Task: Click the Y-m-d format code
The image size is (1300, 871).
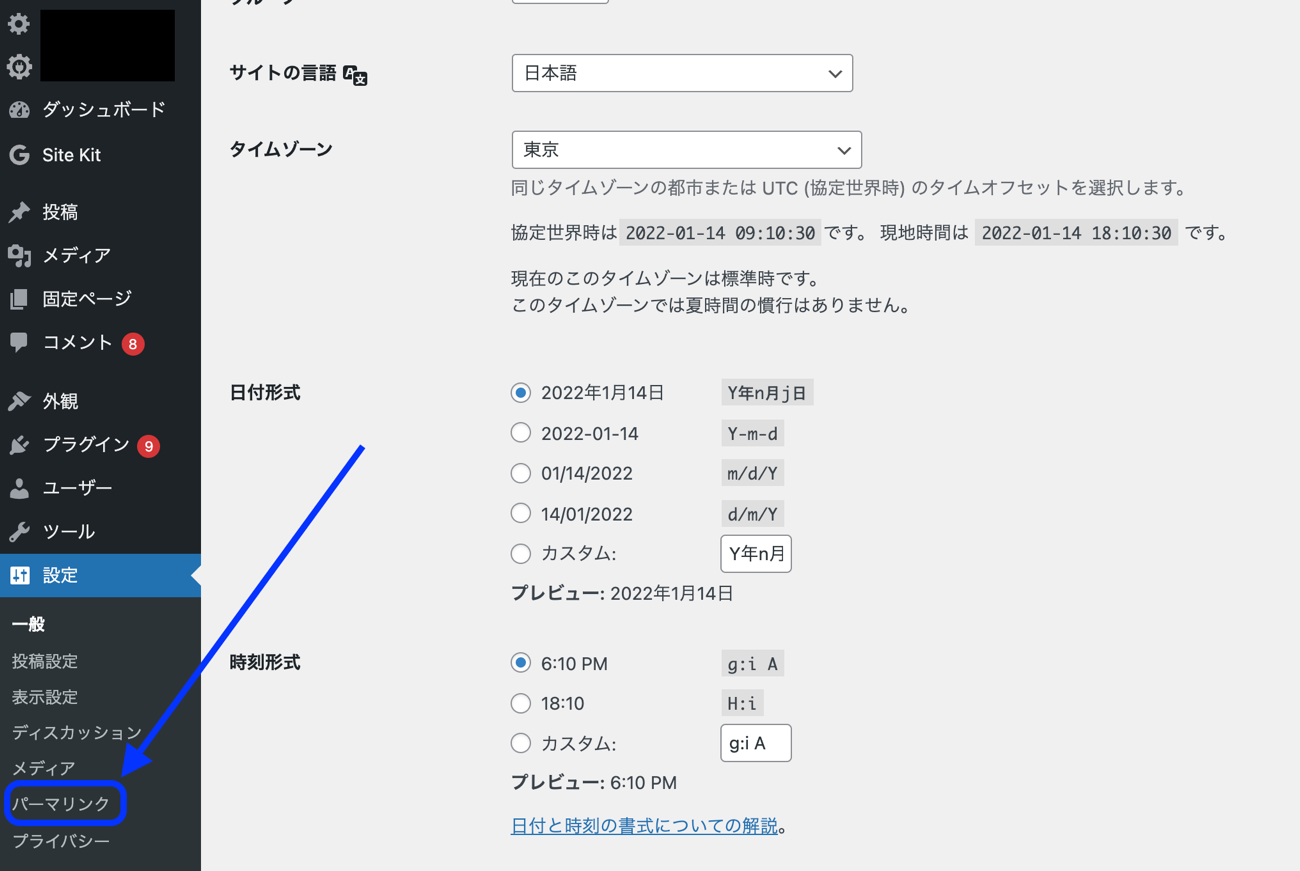Action: [x=753, y=434]
